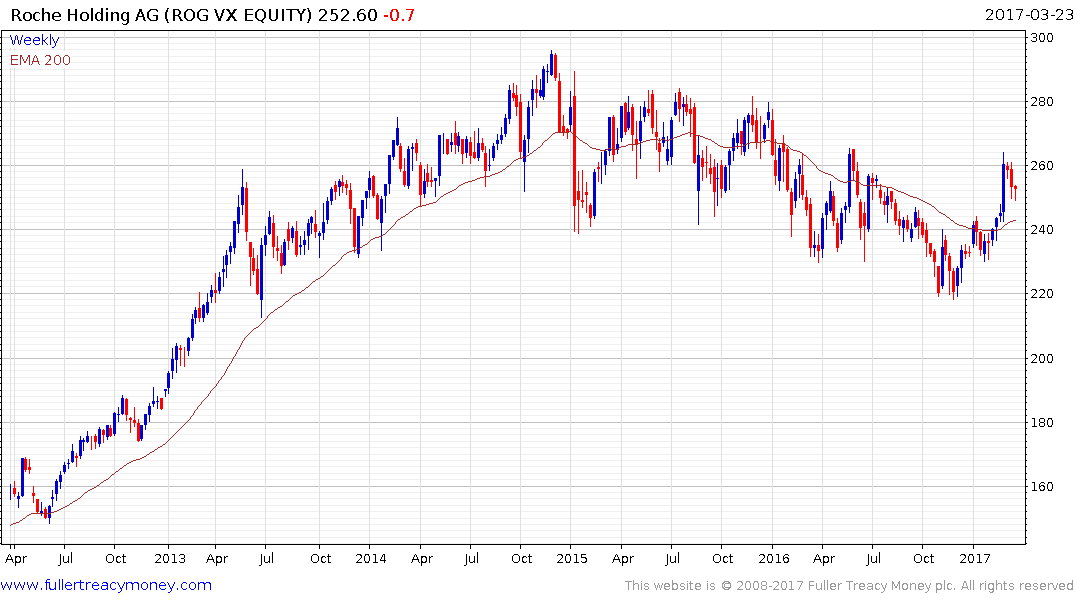Click the 2014 year label on time axis
Viewport: 1075px width, 600px height.
[371, 558]
